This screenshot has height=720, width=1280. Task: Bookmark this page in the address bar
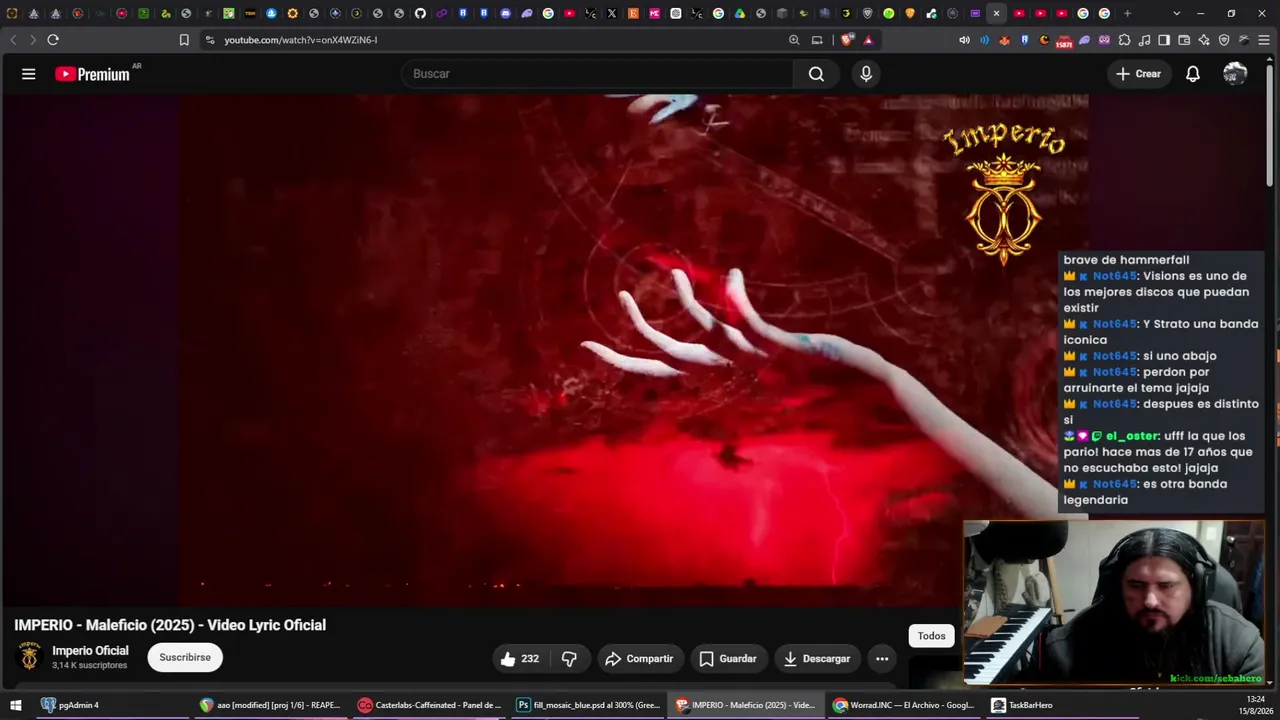pos(184,40)
